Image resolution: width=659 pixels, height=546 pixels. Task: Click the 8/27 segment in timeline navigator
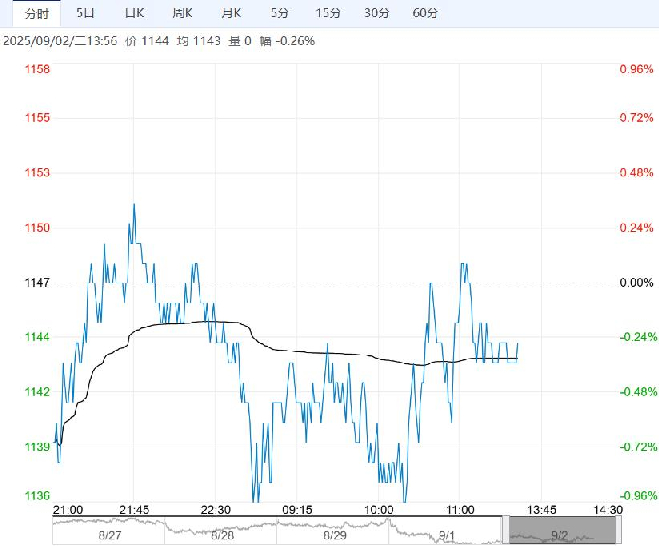pyautogui.click(x=108, y=530)
